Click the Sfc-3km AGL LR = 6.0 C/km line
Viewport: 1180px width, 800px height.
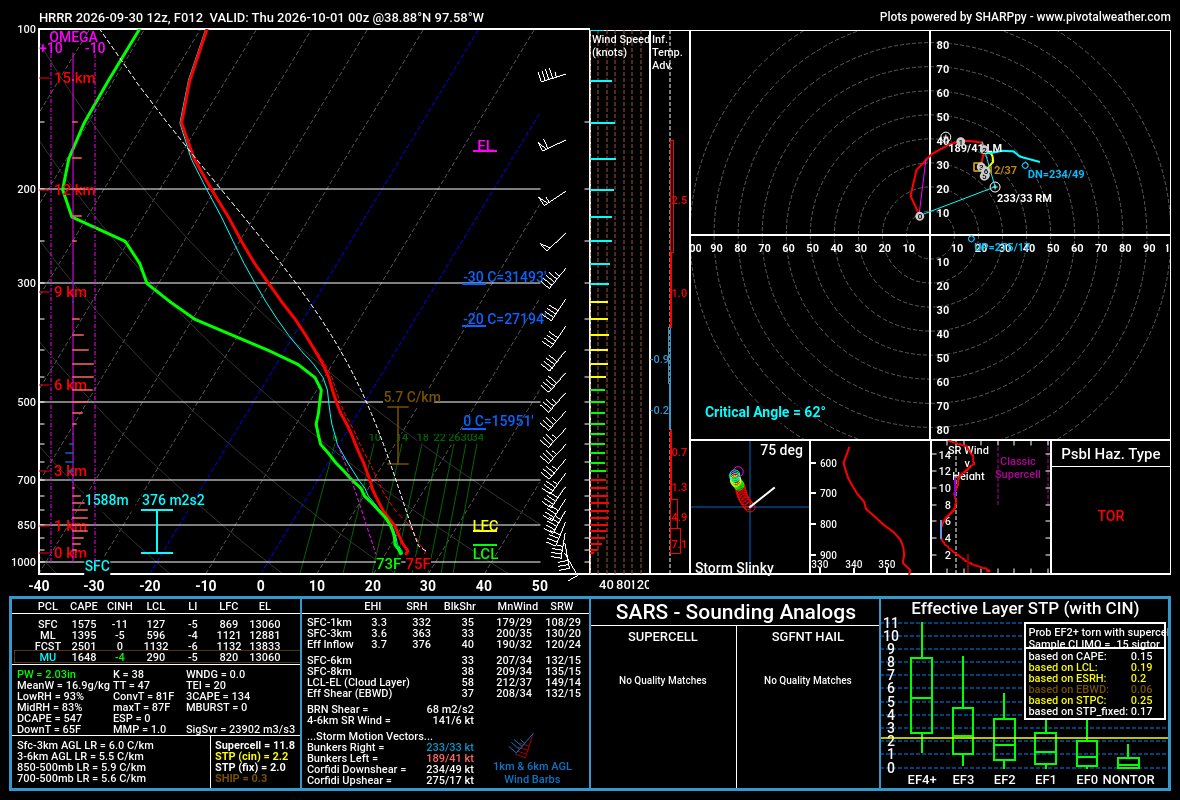85,746
